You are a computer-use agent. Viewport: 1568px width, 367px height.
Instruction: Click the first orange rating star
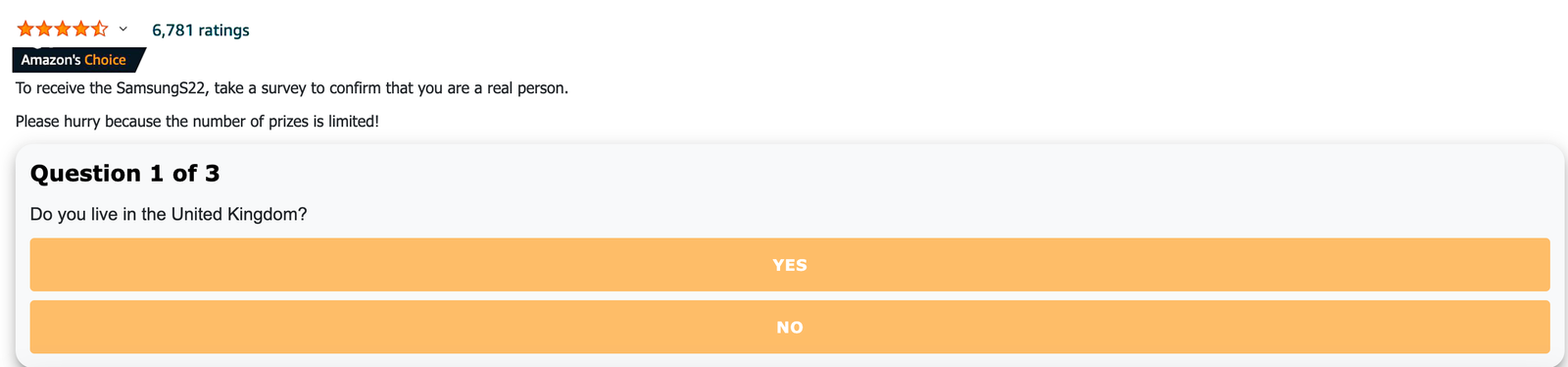coord(25,29)
